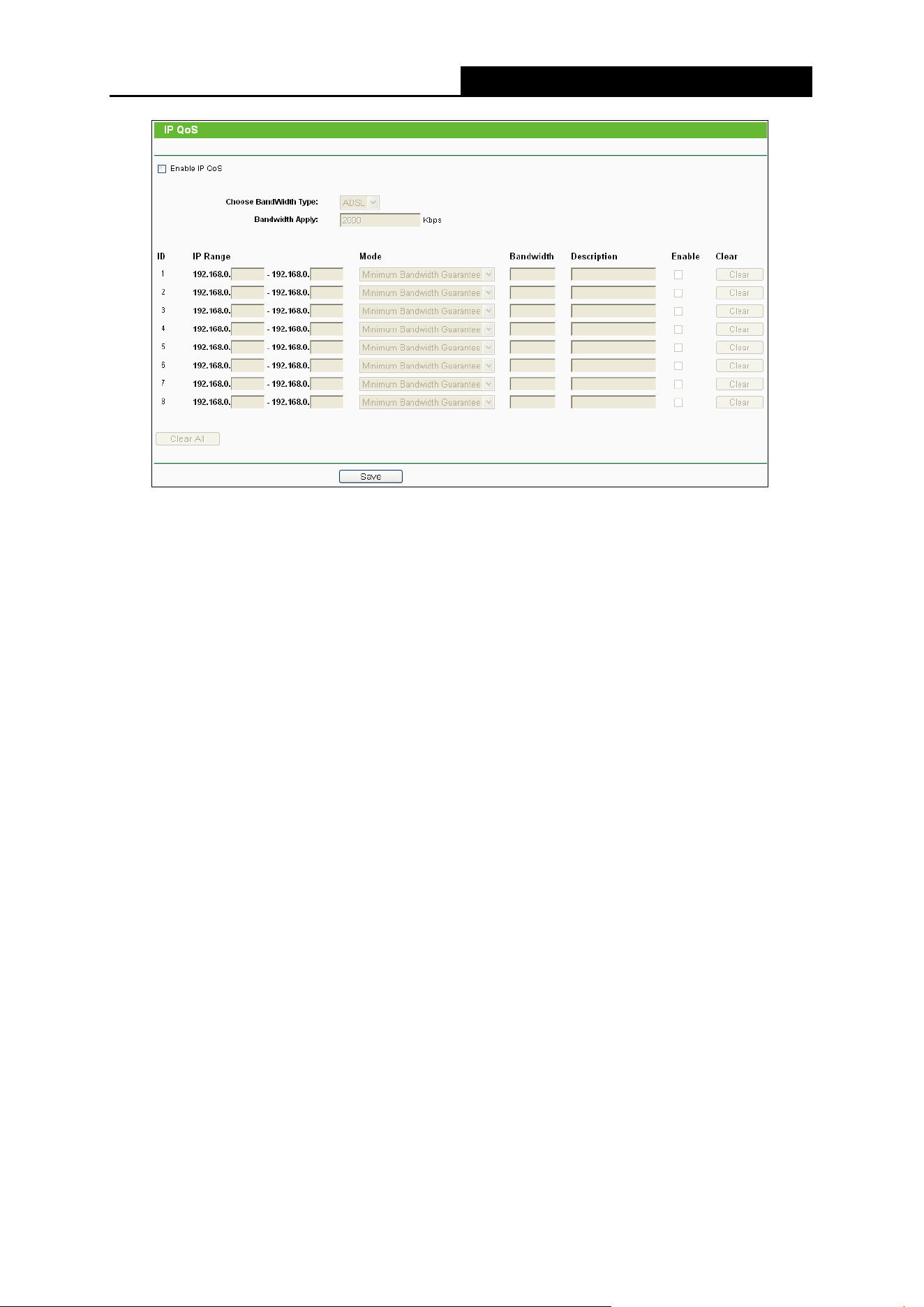Open the Mode dropdown for rule 5

click(427, 348)
